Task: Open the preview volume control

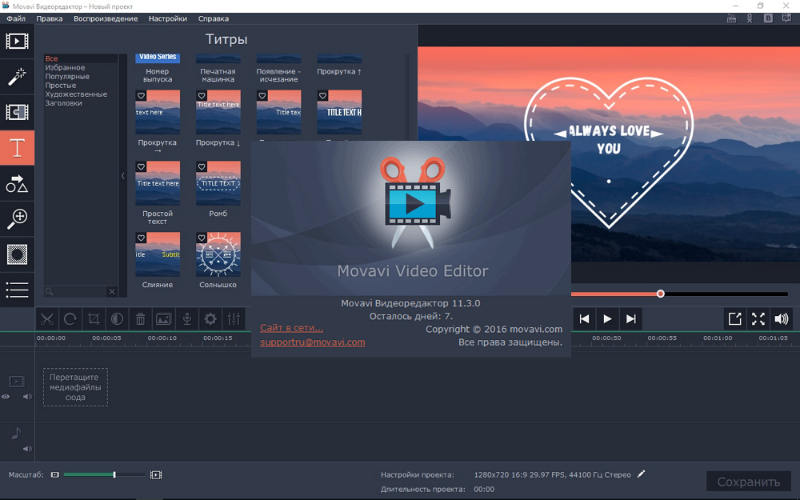Action: tap(781, 319)
